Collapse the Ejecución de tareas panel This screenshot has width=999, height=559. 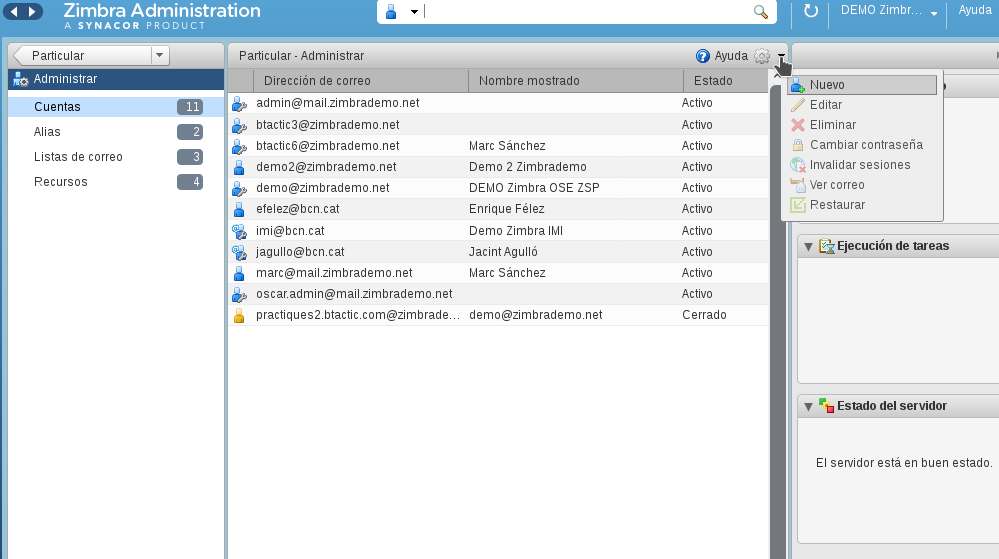809,247
